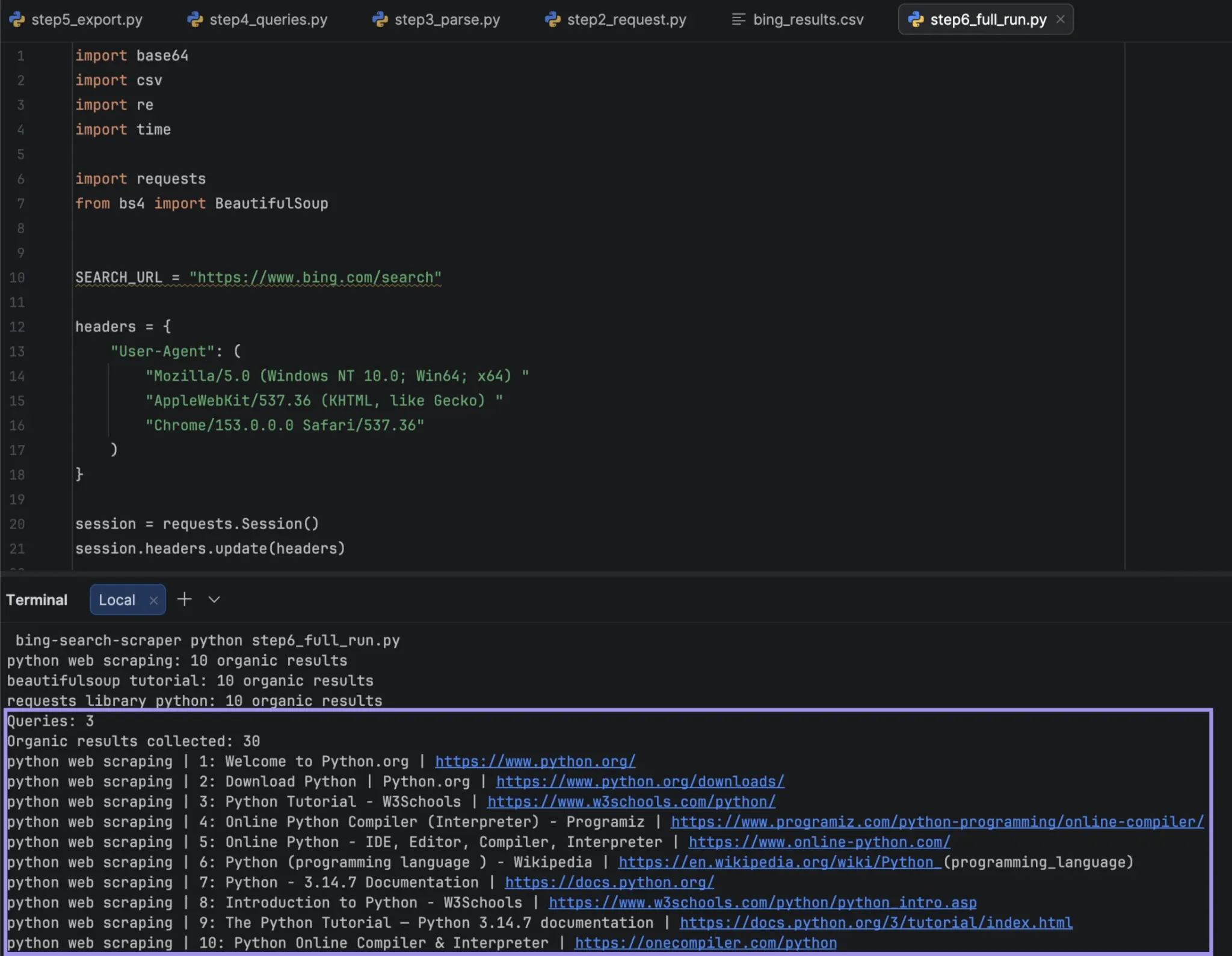Open the onecompiler.com/python link

point(705,943)
